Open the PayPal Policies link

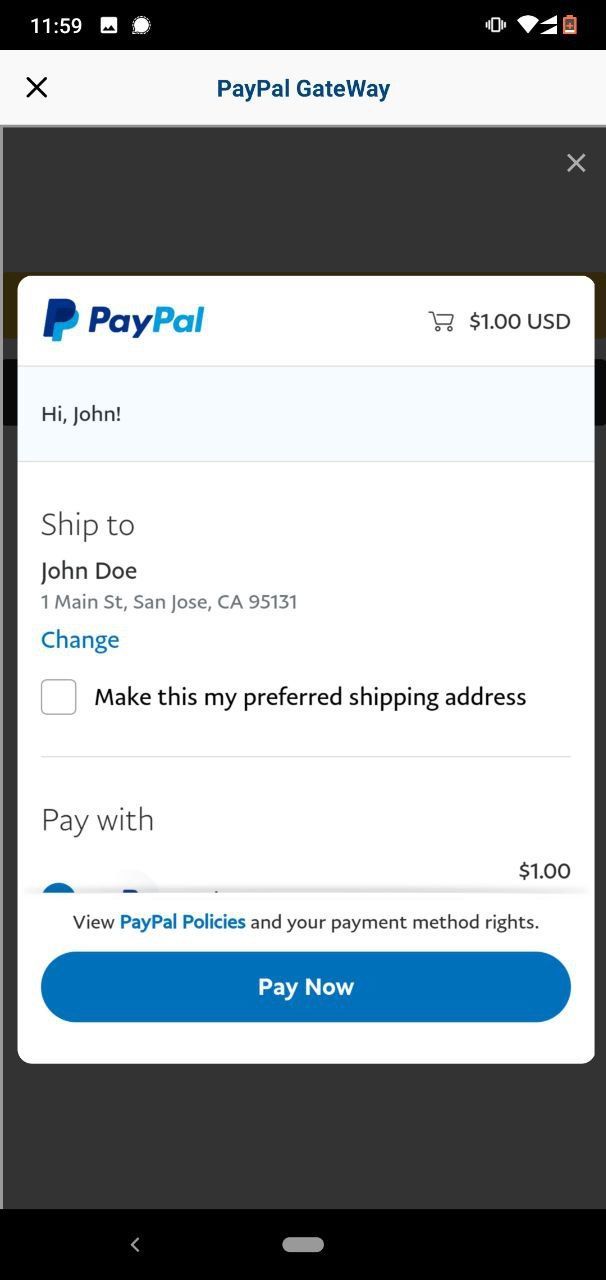[x=182, y=921]
